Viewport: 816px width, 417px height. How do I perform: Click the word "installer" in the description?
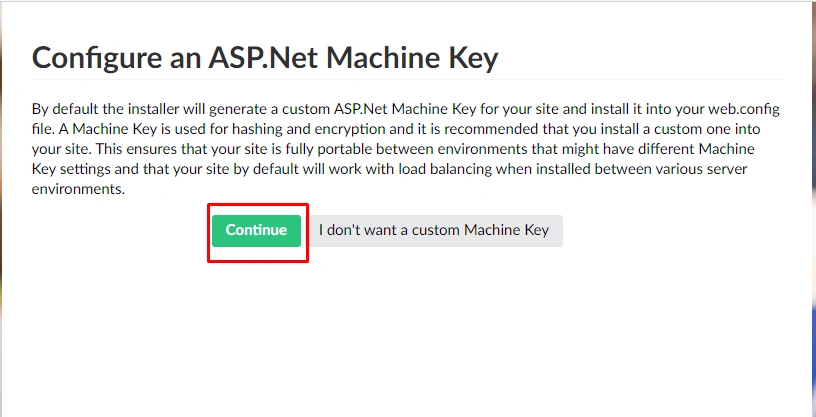[141, 109]
